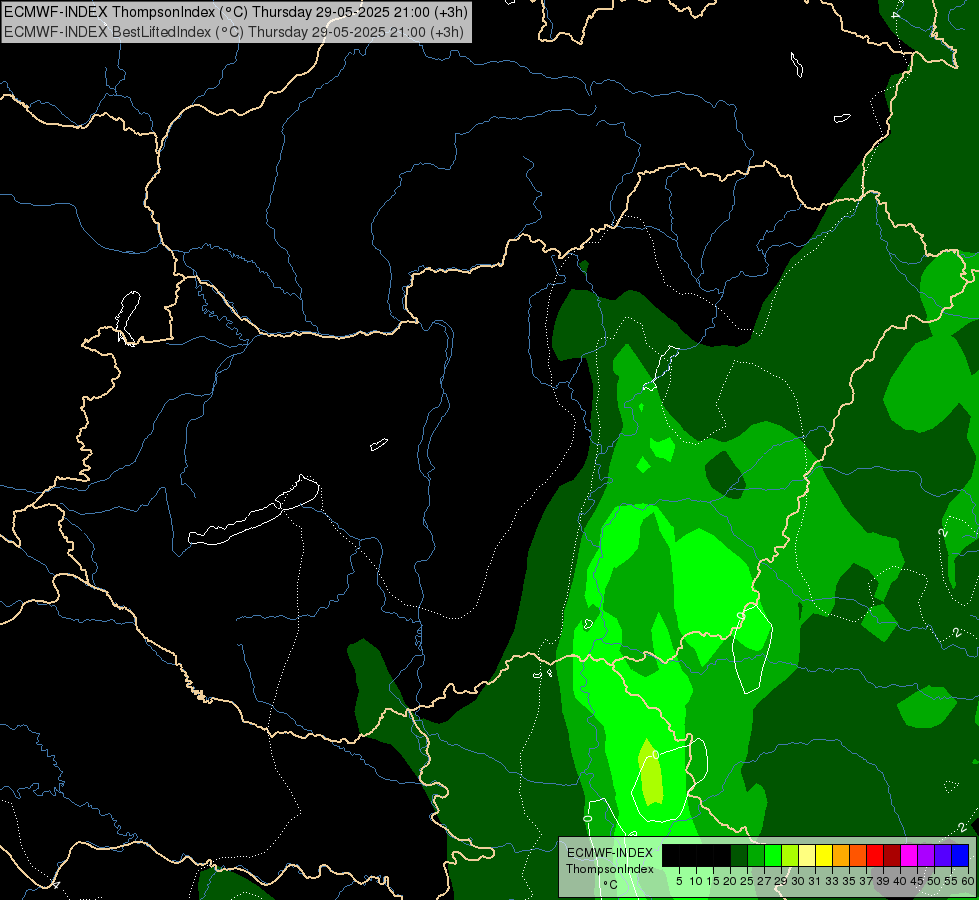Click the legend tick value 15
The image size is (979, 900).
tap(713, 881)
